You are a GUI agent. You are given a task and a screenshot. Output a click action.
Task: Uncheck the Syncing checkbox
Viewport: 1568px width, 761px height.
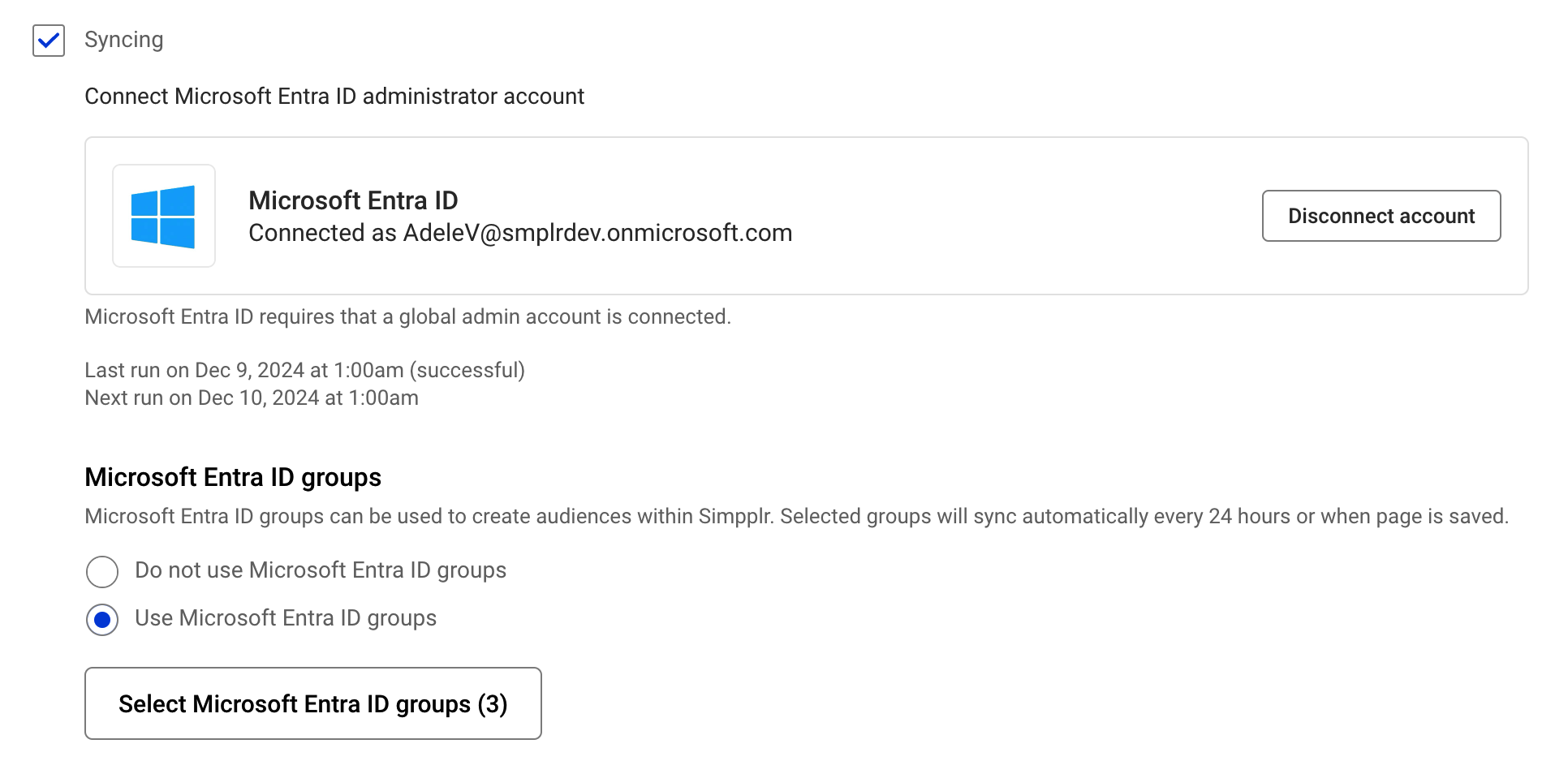tap(49, 41)
